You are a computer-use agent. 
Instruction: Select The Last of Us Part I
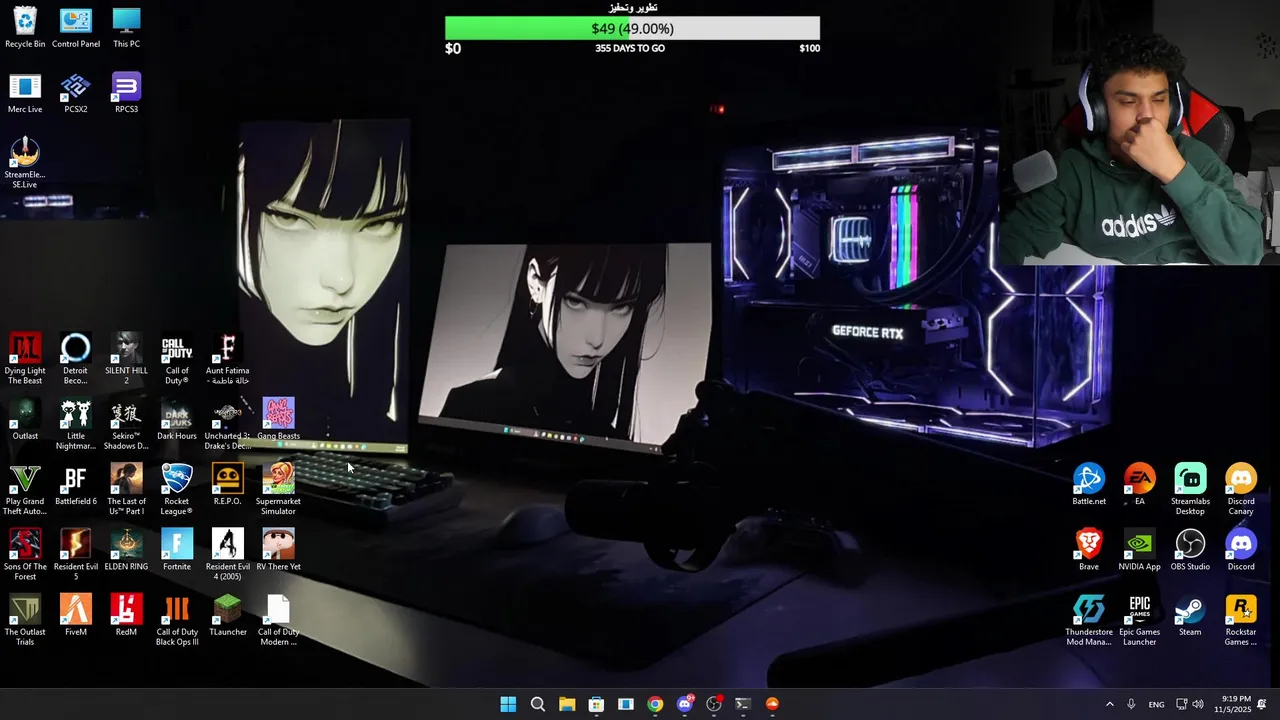click(126, 490)
